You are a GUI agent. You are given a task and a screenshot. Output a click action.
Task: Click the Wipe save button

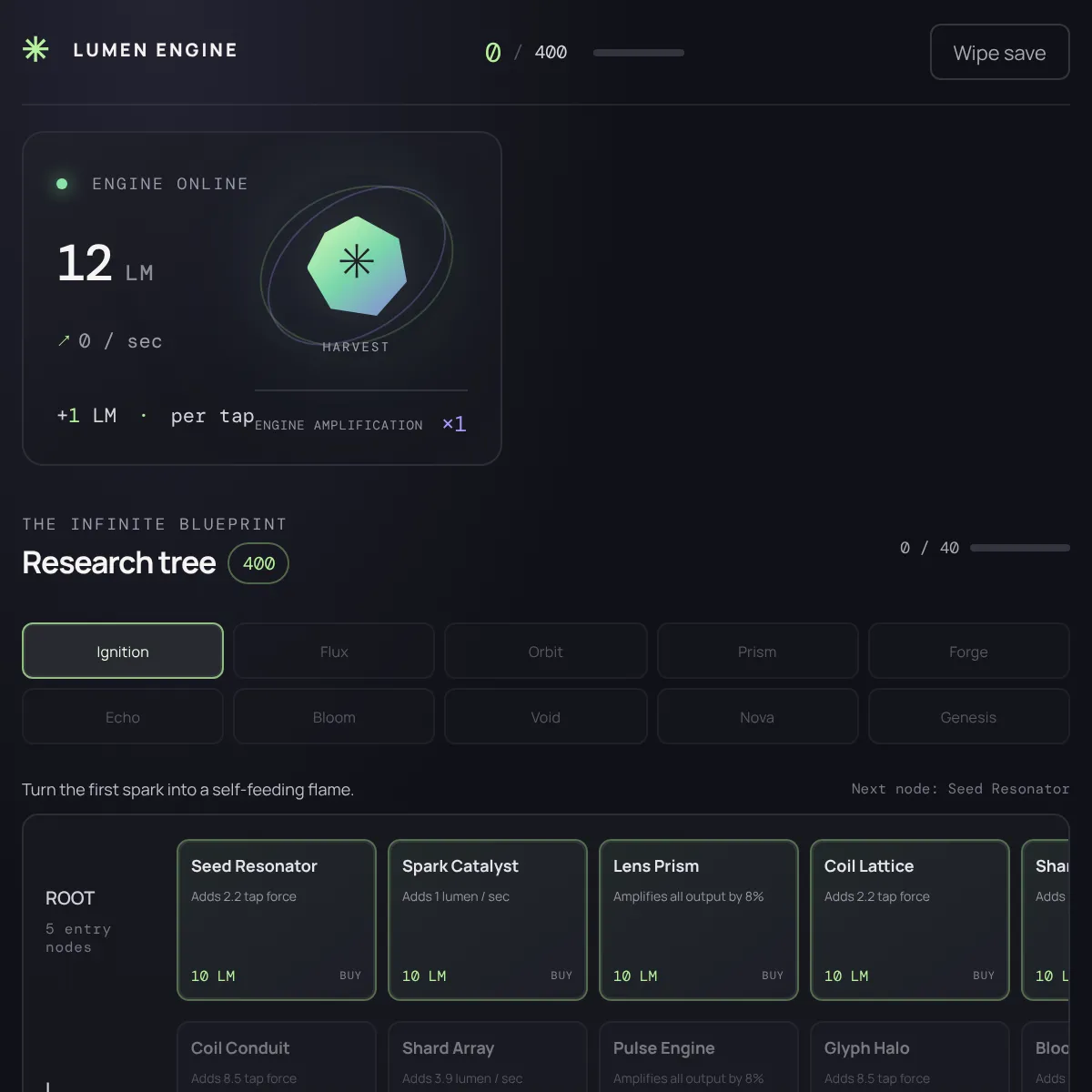point(999,52)
